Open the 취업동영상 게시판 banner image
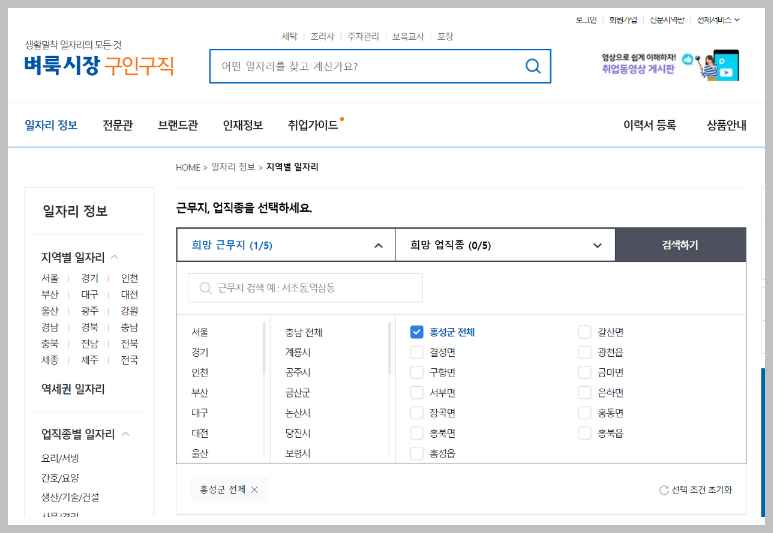This screenshot has height=533, width=773. [670, 65]
